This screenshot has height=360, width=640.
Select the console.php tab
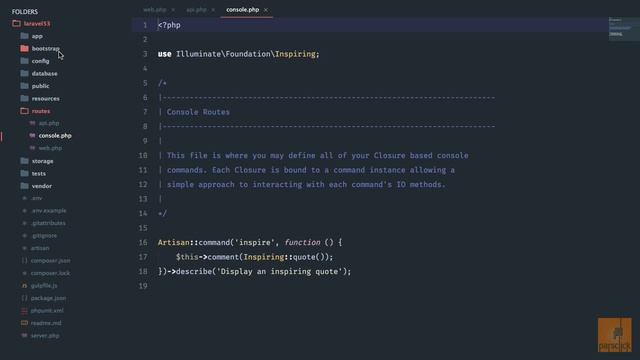(x=242, y=9)
